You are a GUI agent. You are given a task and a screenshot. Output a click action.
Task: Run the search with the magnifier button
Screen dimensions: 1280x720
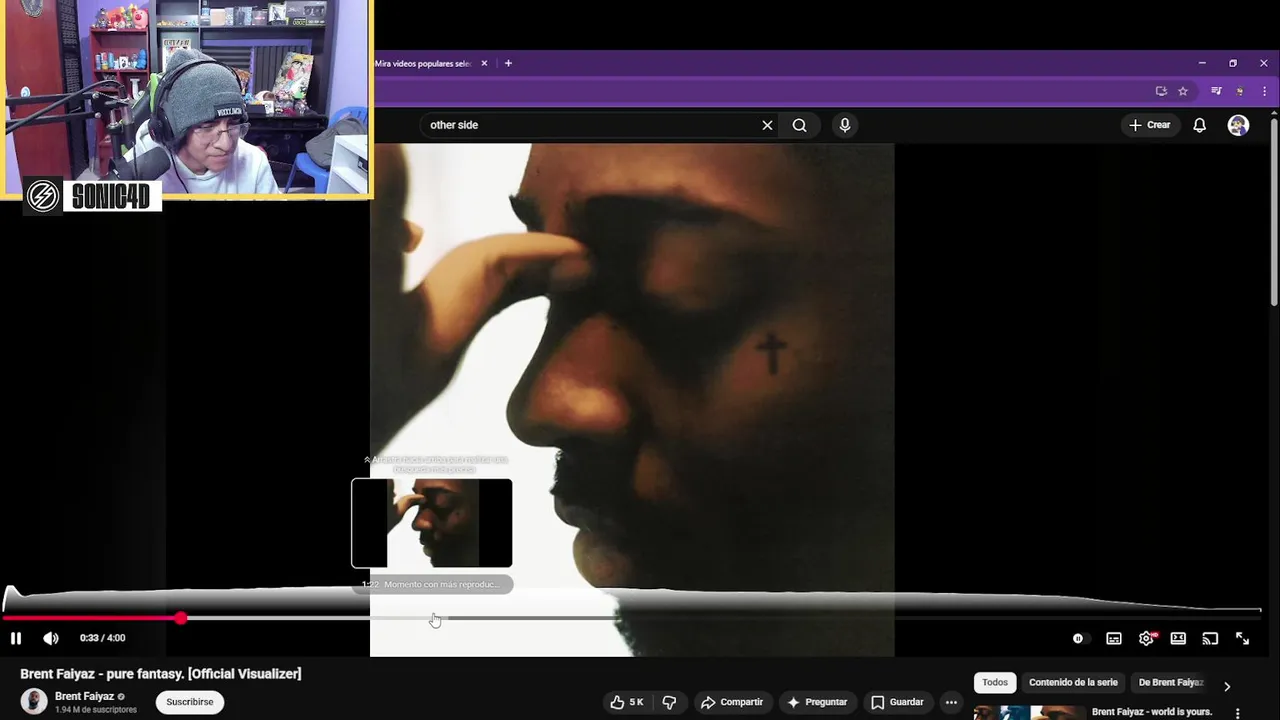tap(799, 125)
